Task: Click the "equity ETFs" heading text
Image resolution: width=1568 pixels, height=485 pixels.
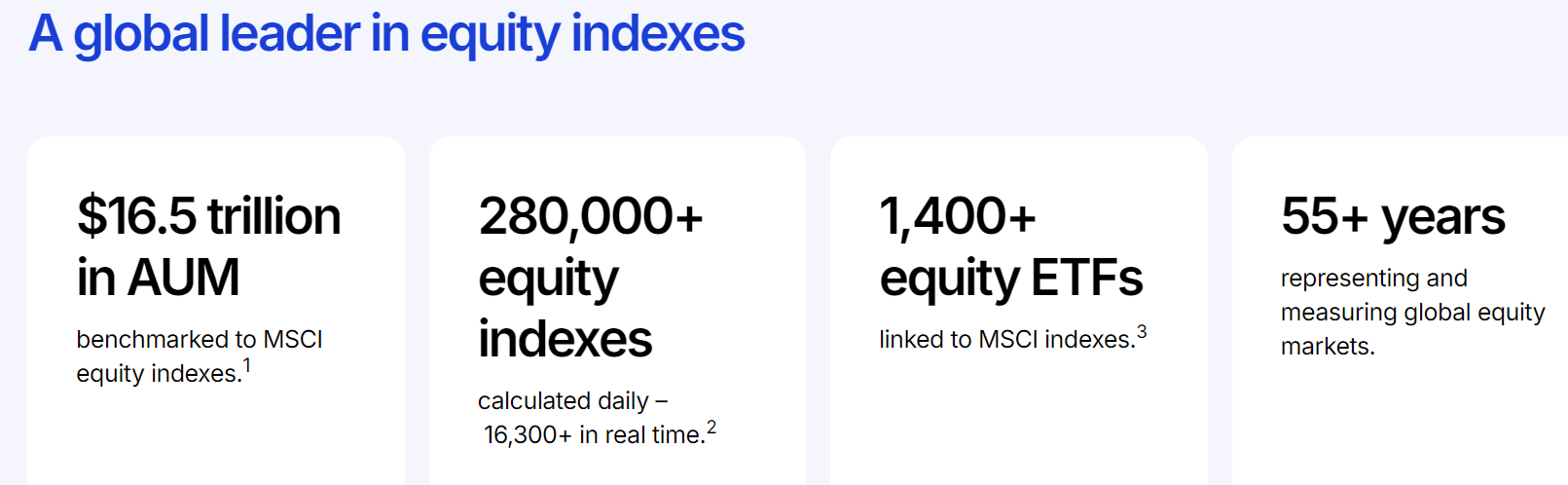Action: (x=1010, y=278)
